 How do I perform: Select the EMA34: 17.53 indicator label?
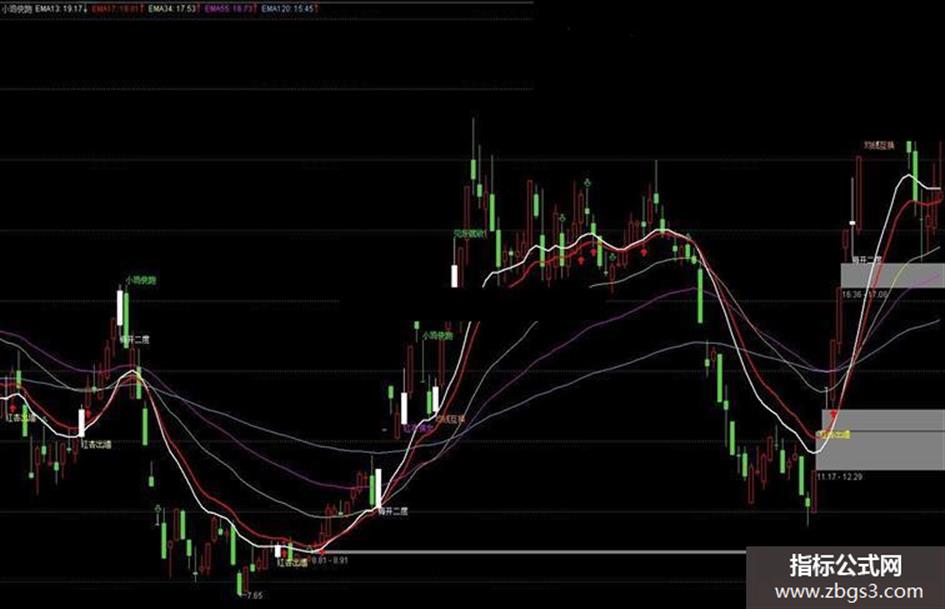174,9
